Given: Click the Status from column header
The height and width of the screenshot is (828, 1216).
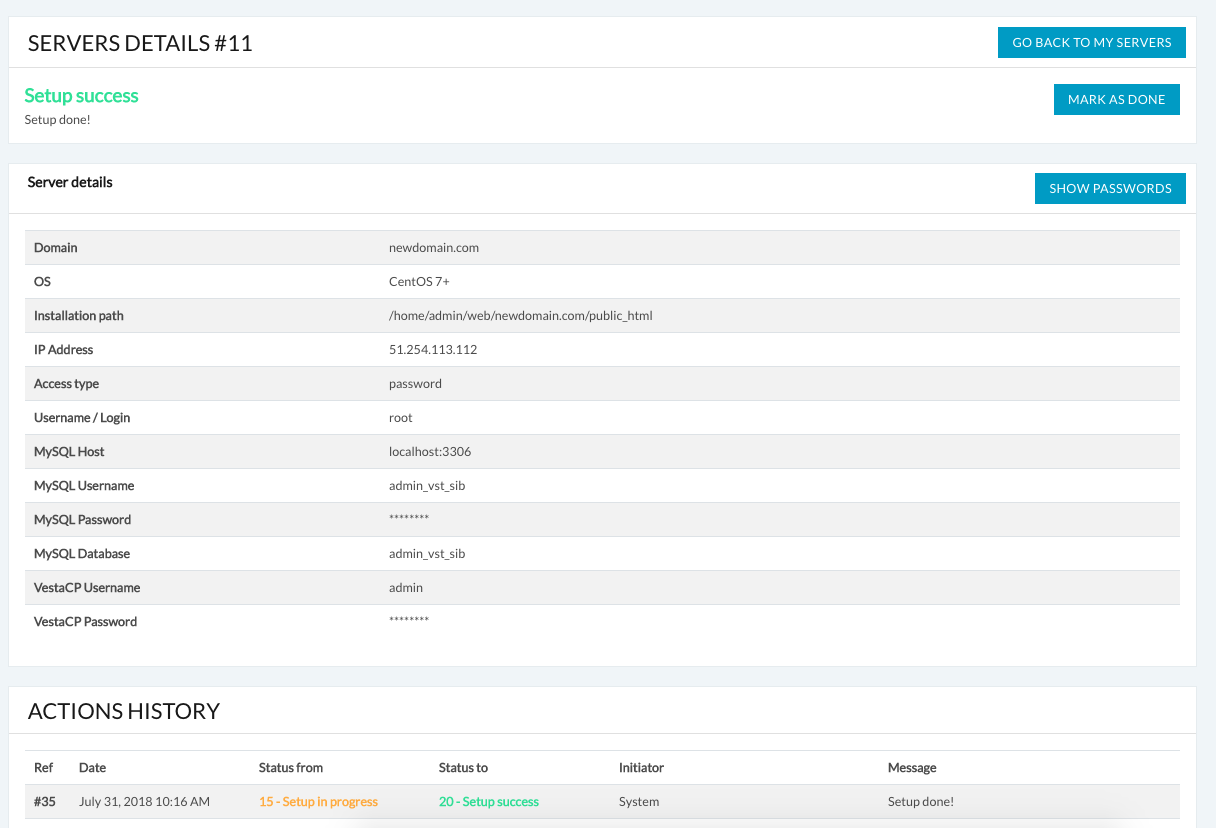Looking at the screenshot, I should tap(290, 768).
